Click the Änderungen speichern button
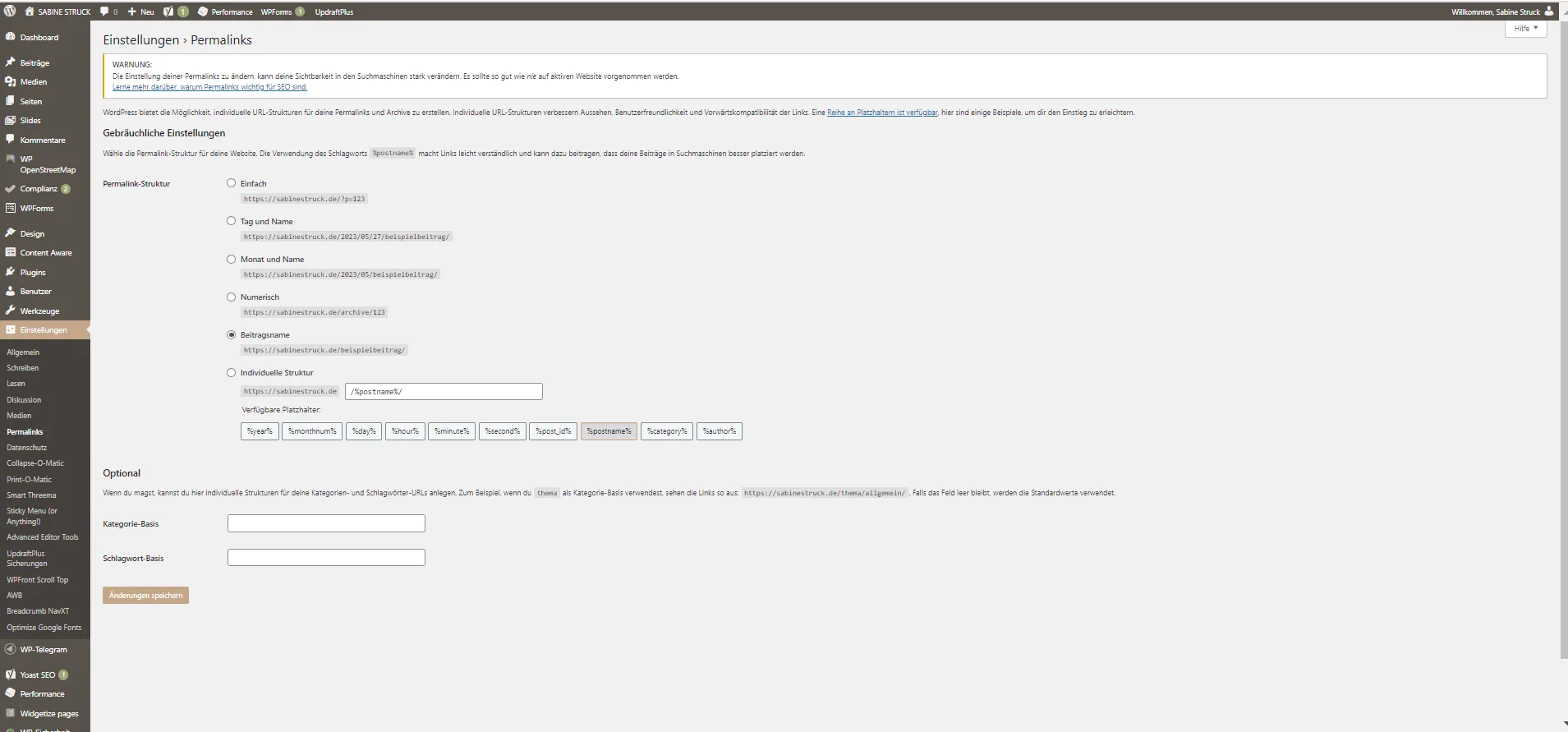 pos(145,596)
